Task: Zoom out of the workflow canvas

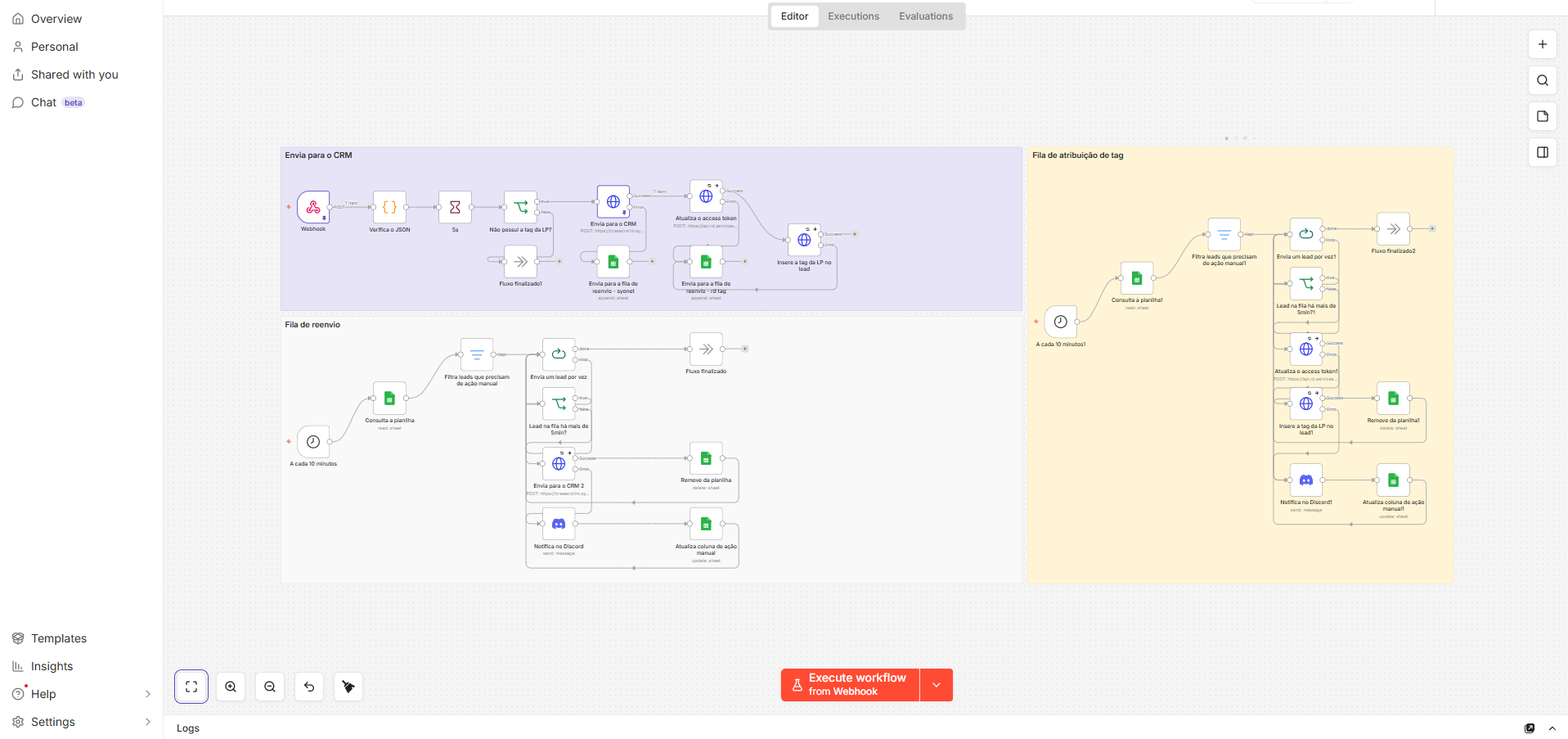Action: (x=270, y=687)
